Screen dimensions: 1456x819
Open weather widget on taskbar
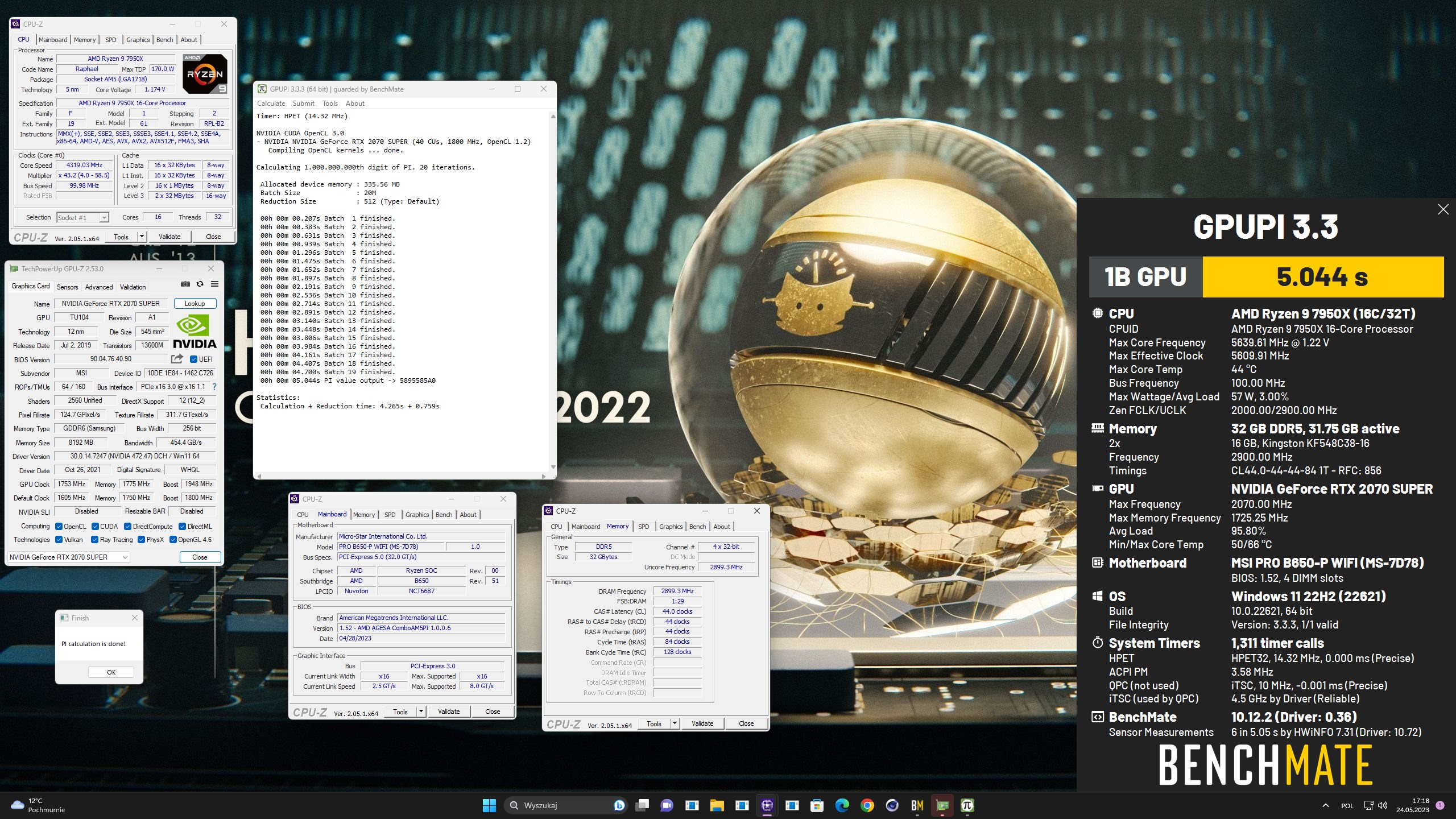(x=38, y=805)
